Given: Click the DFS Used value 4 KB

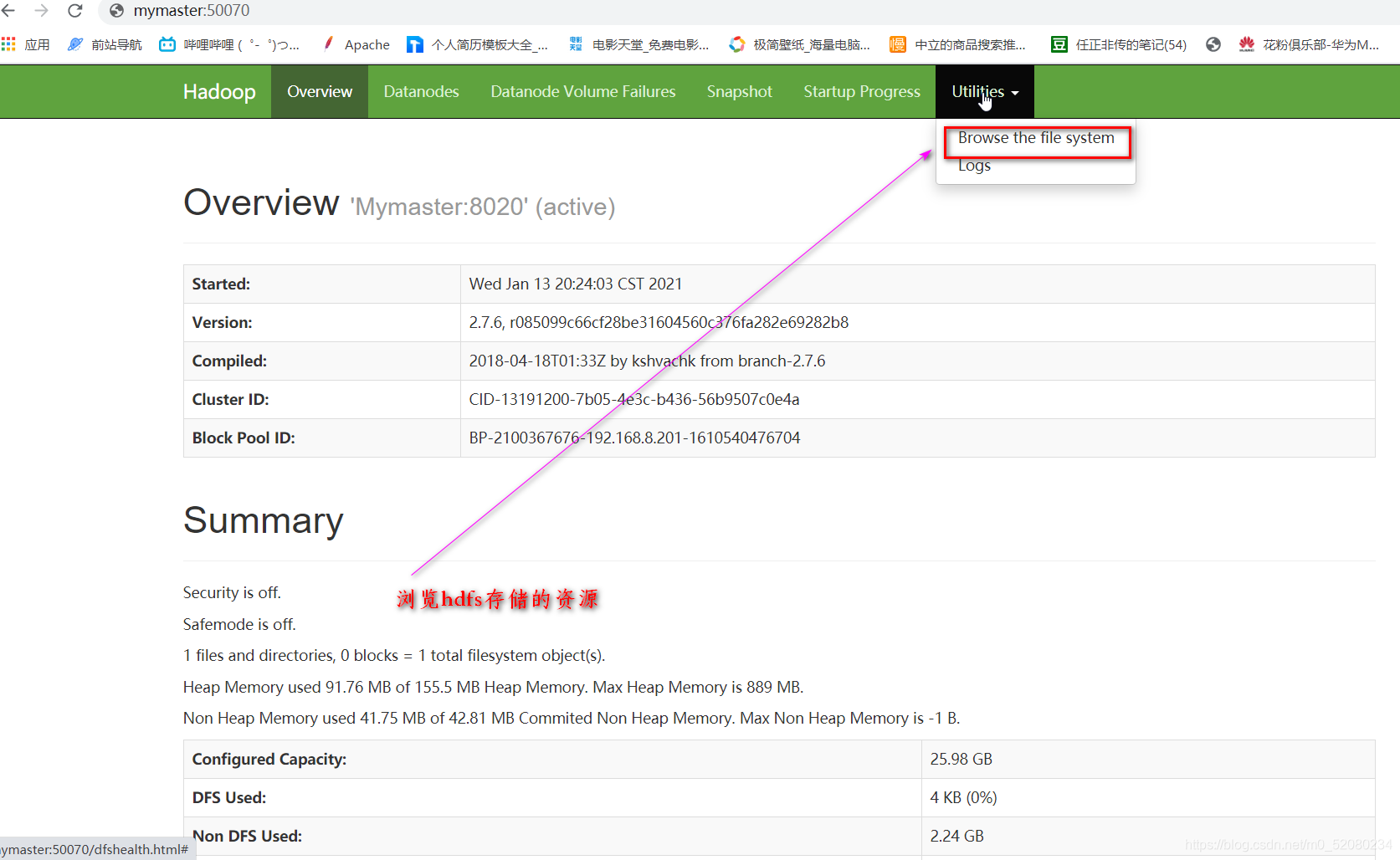Looking at the screenshot, I should [963, 797].
